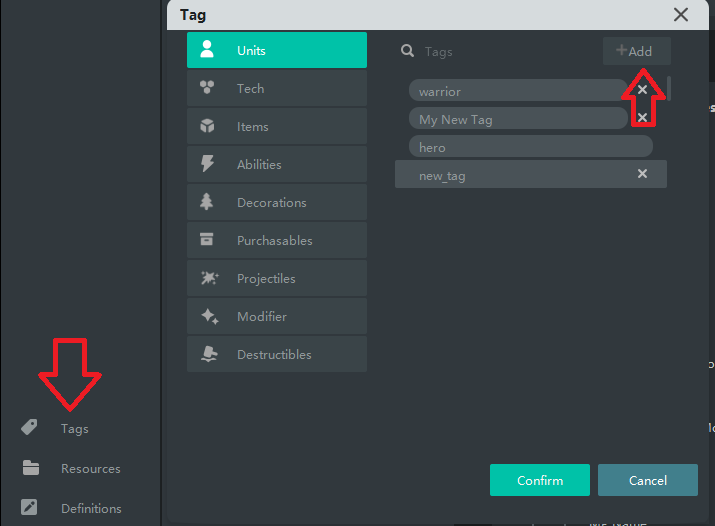Viewport: 715px width, 526px height.
Task: Select the Decorations category
Action: coord(277,202)
